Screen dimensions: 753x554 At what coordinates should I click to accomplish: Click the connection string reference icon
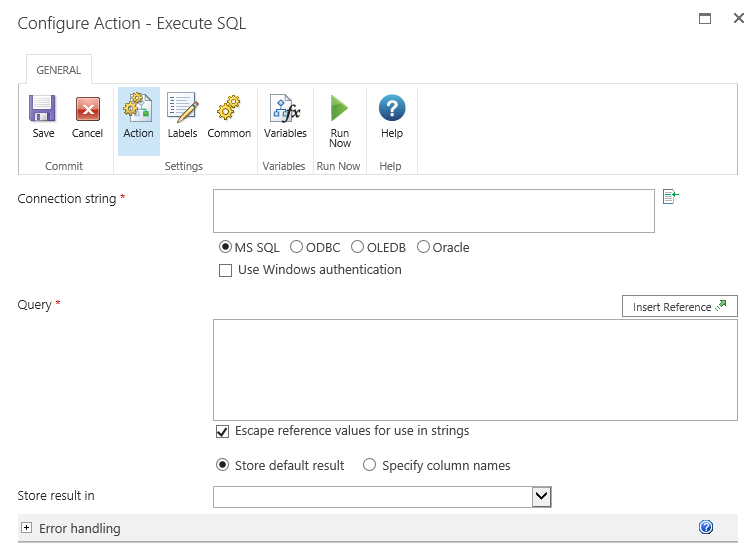coord(670,197)
